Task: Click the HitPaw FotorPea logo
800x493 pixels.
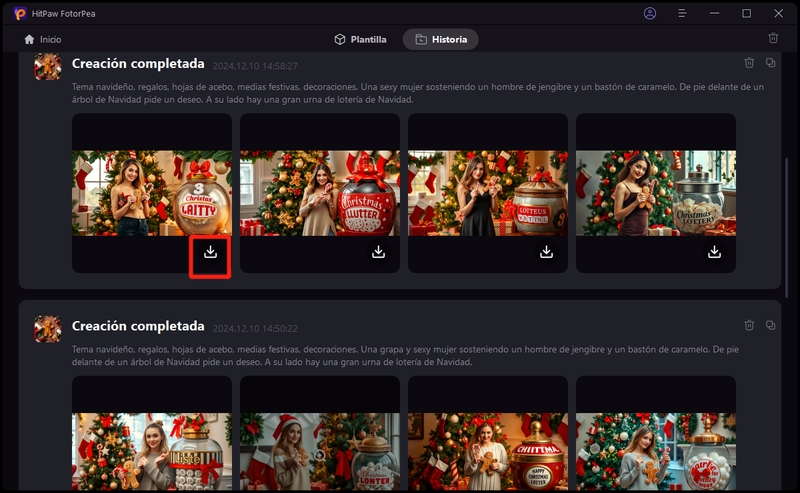Action: tap(20, 14)
